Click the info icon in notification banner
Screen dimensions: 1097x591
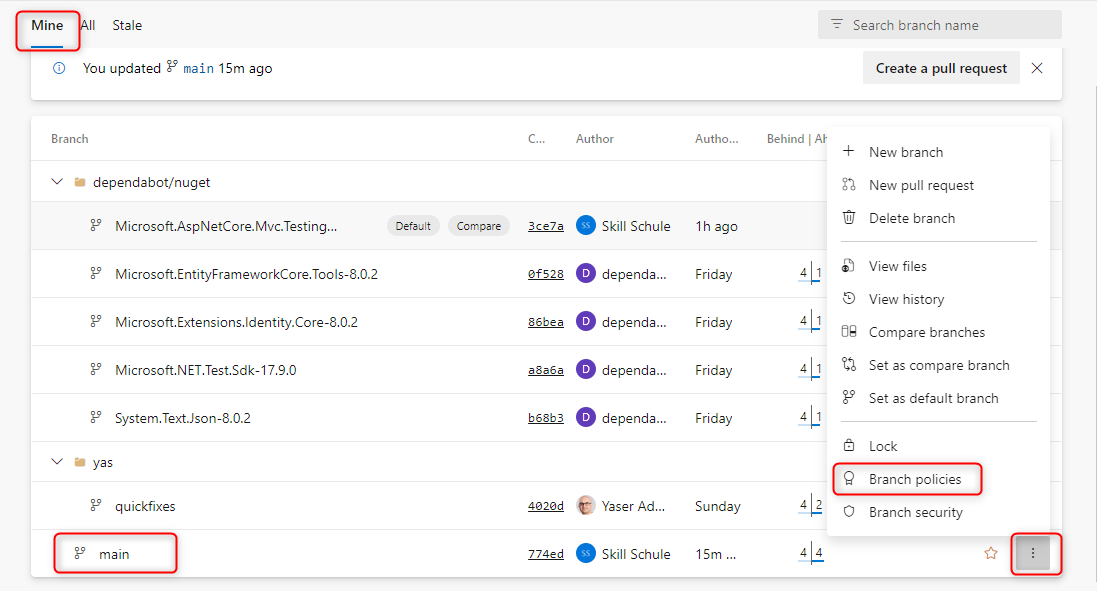tap(59, 68)
